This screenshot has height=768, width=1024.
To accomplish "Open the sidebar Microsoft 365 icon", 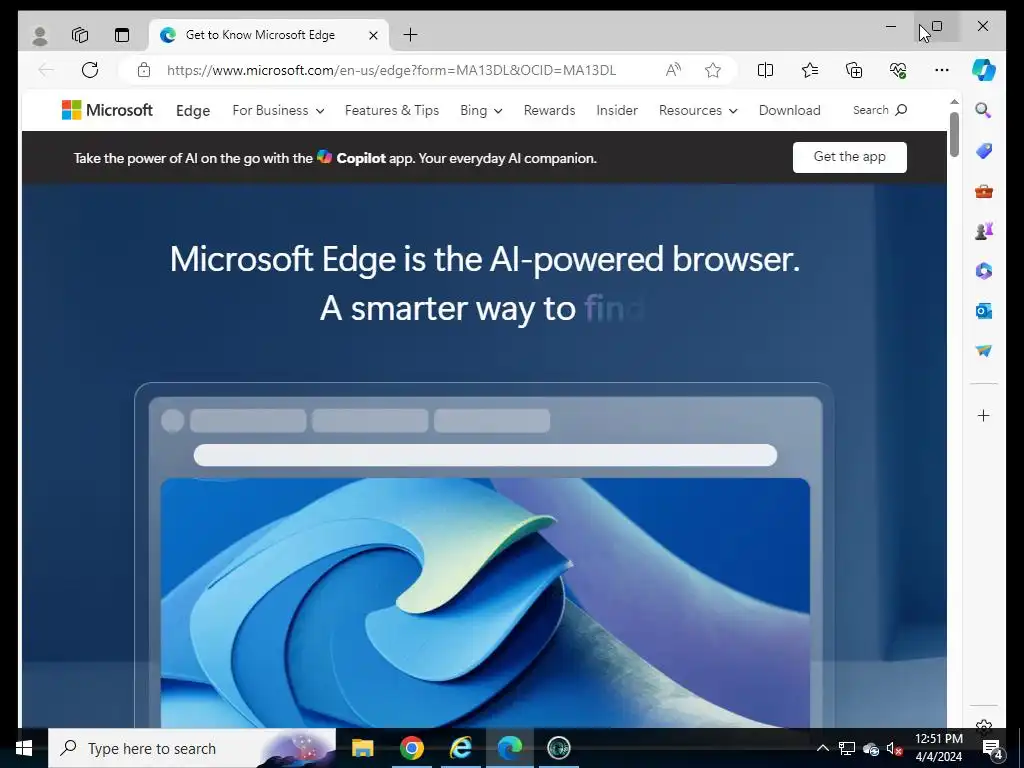I will pyautogui.click(x=984, y=270).
